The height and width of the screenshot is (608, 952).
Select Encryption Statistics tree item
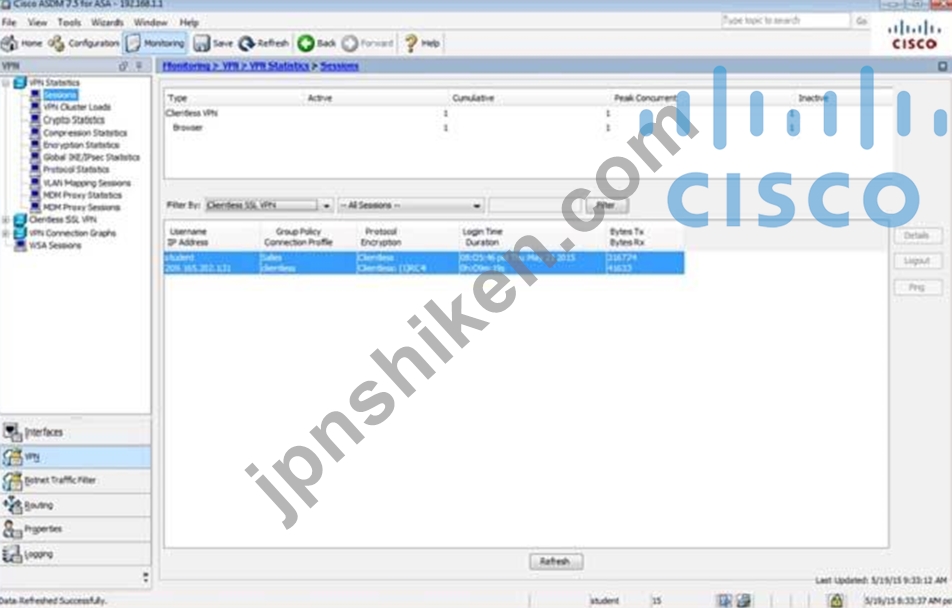[x=81, y=145]
